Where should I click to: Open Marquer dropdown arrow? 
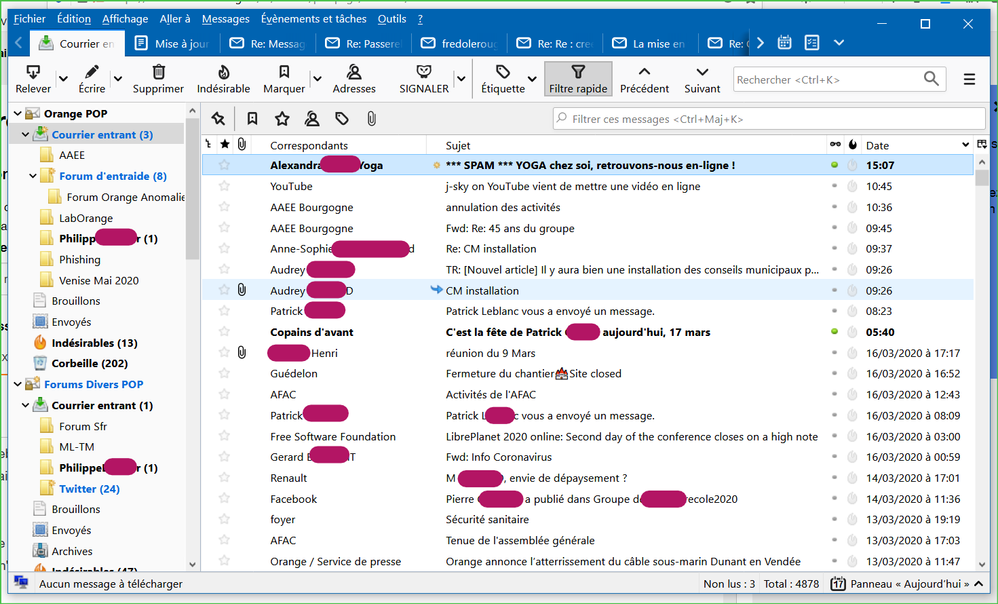click(x=317, y=80)
